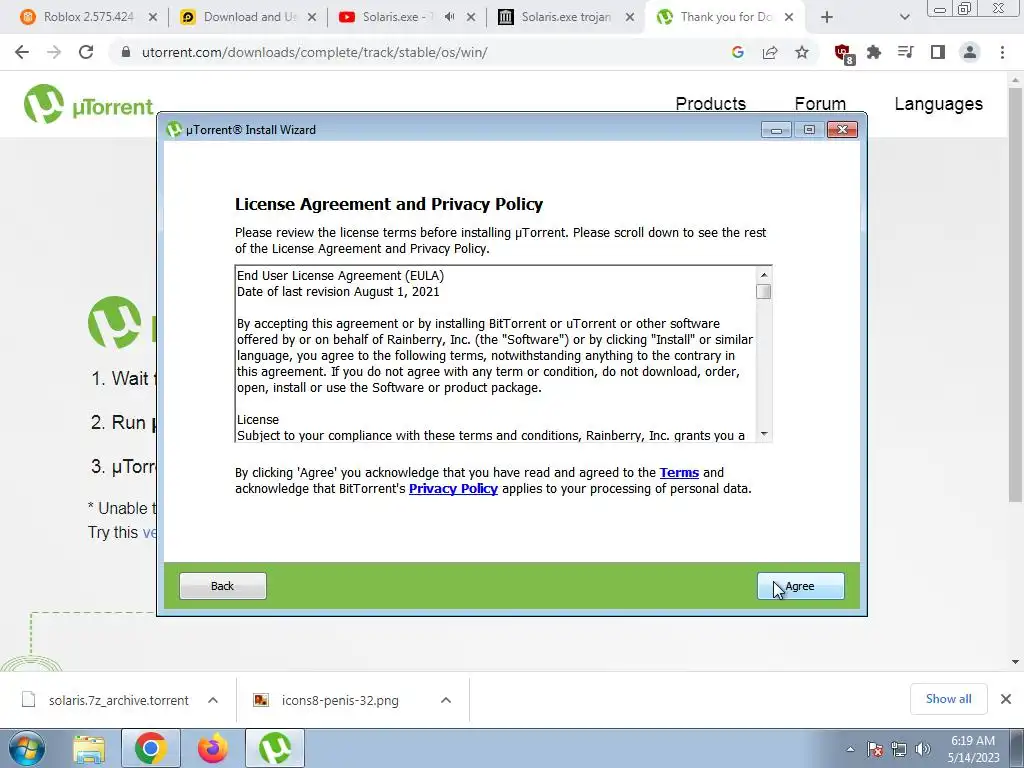Mute the YouTube tab via speaker icon

tap(449, 17)
